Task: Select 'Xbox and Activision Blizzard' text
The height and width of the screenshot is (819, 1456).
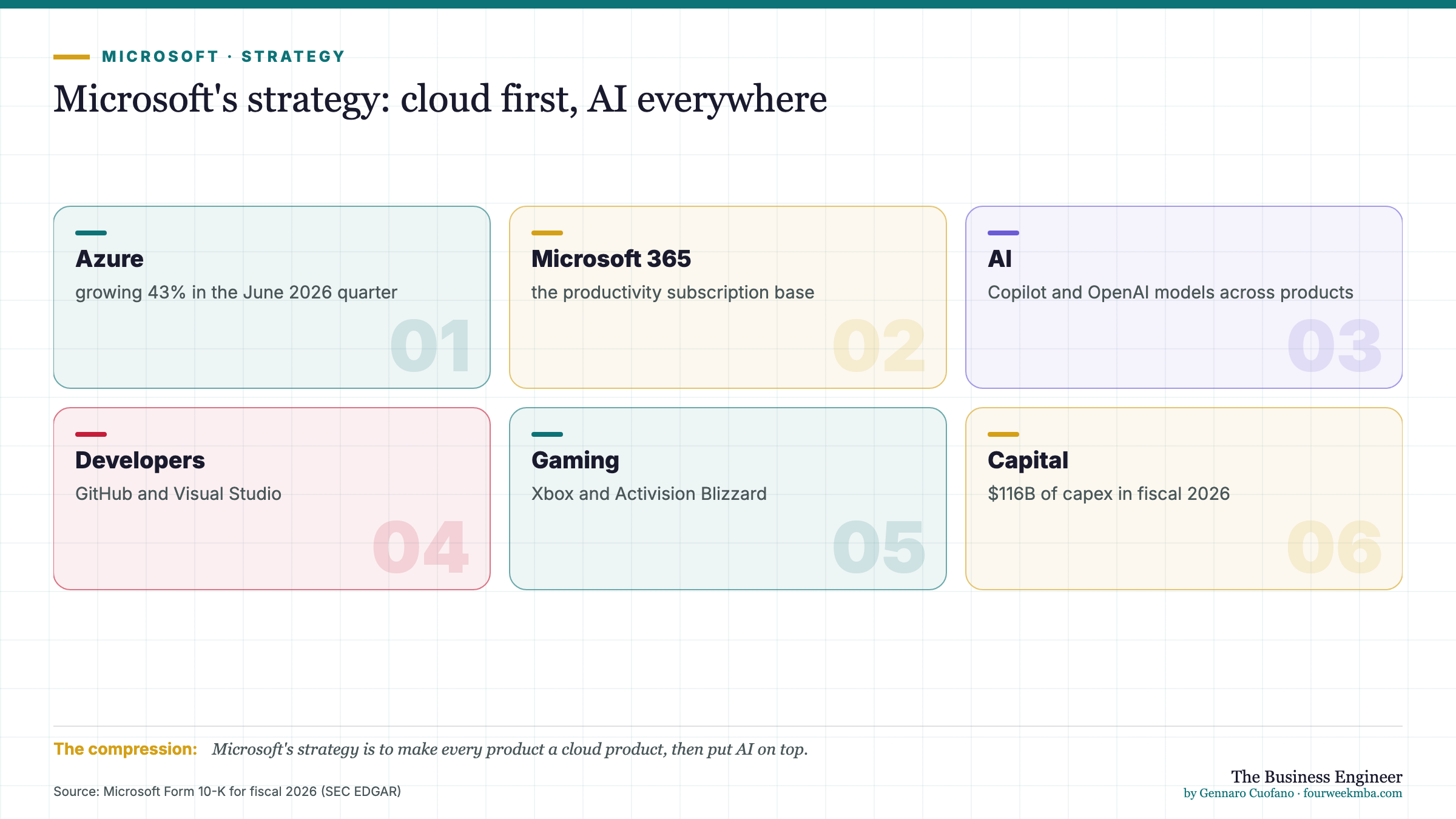Action: click(649, 494)
